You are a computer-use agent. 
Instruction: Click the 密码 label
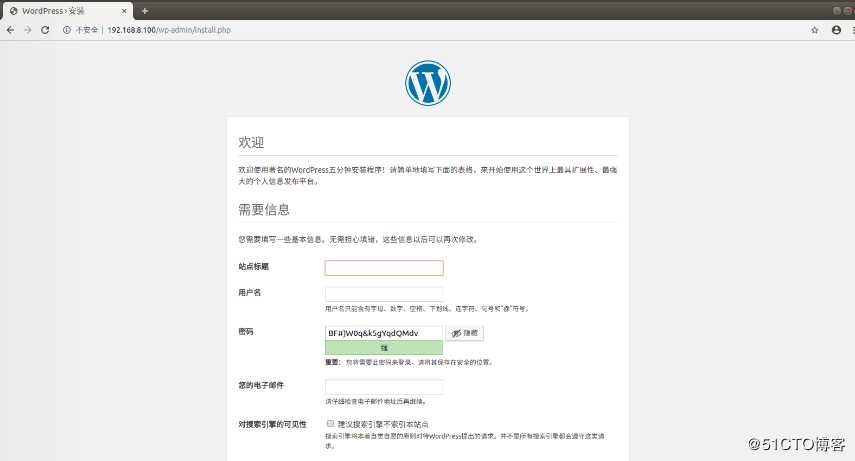click(246, 331)
